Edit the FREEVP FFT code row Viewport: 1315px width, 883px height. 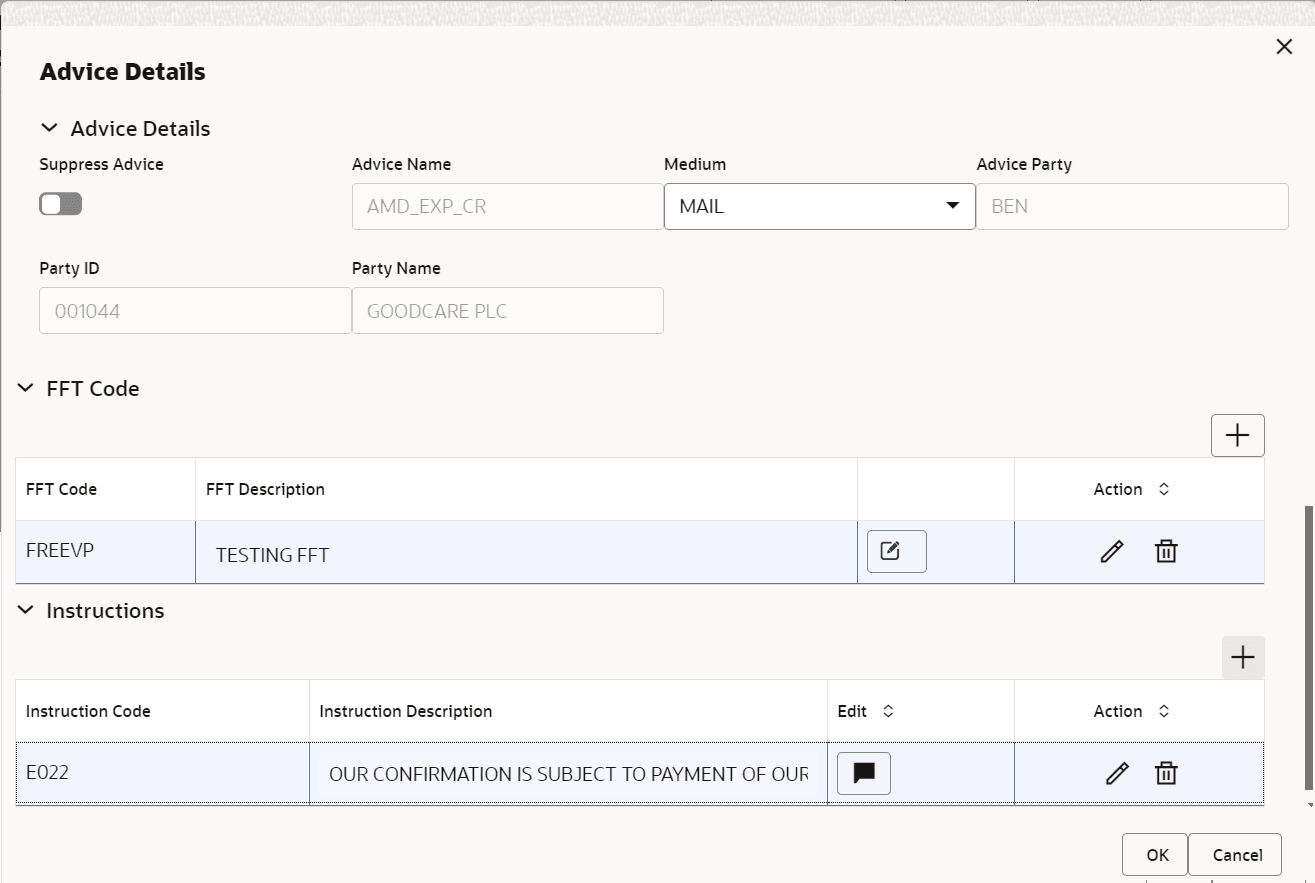point(1112,551)
